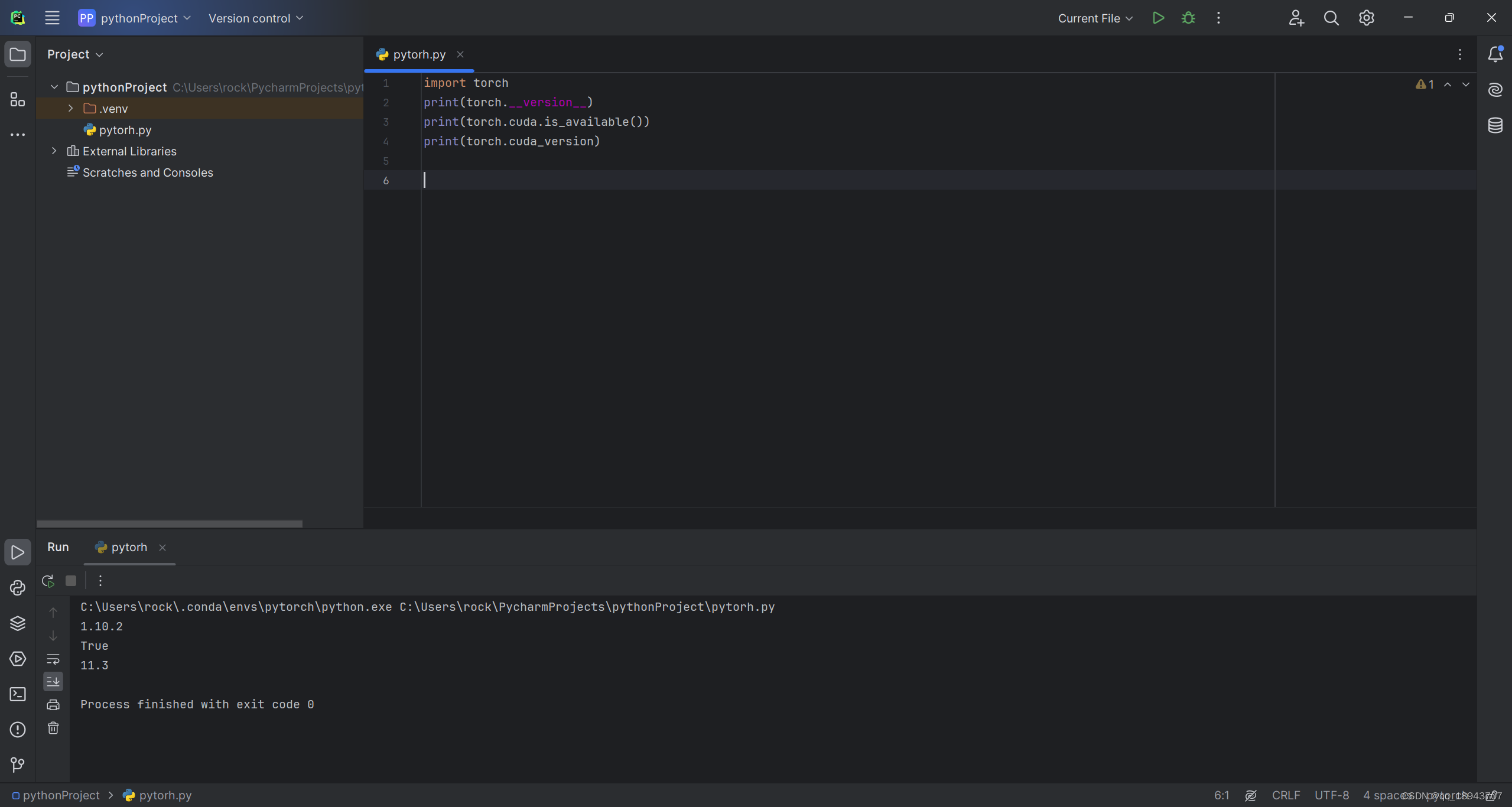The height and width of the screenshot is (807, 1512).
Task: Clear all console output
Action: [x=53, y=728]
